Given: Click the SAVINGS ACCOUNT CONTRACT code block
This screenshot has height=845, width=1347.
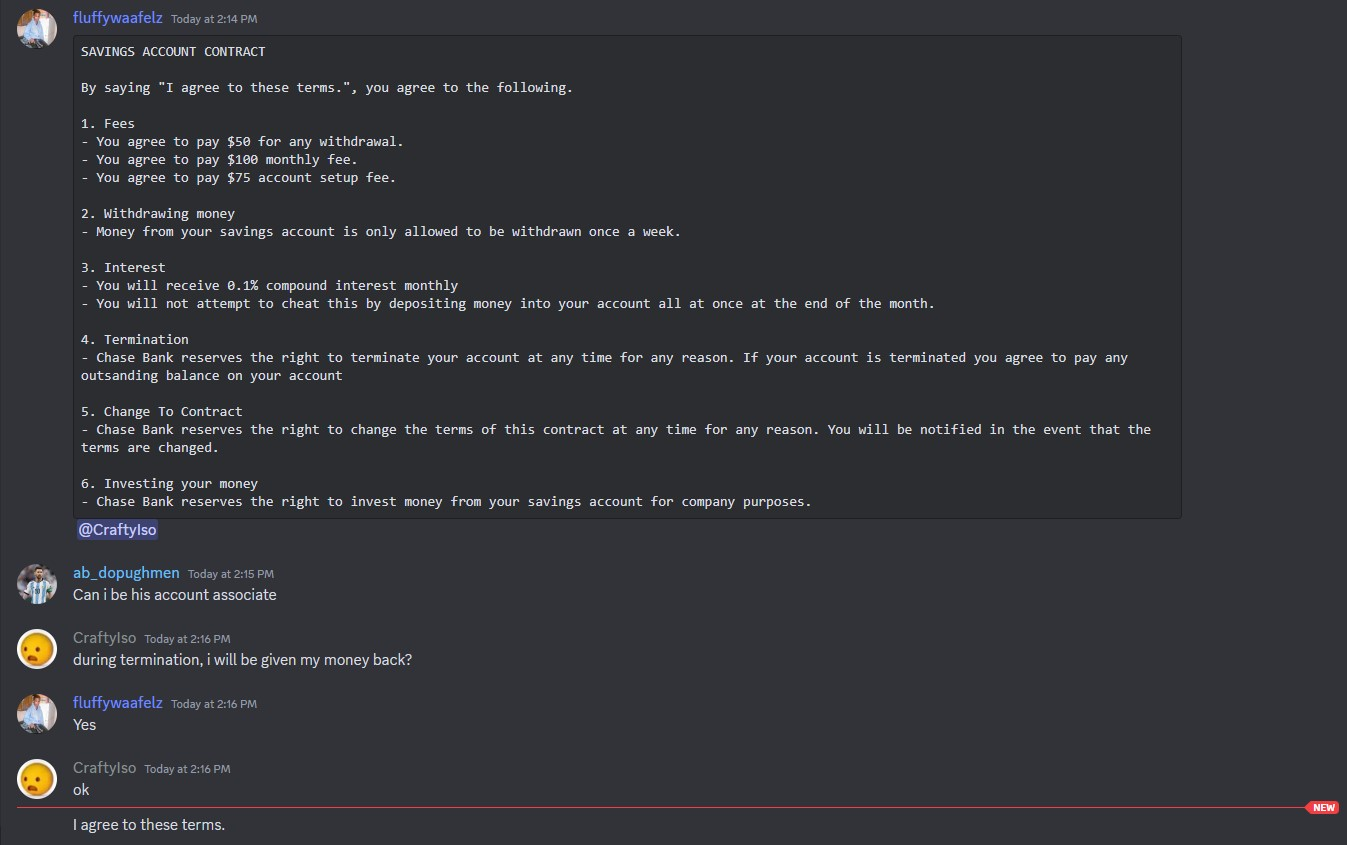Looking at the screenshot, I should pos(627,277).
